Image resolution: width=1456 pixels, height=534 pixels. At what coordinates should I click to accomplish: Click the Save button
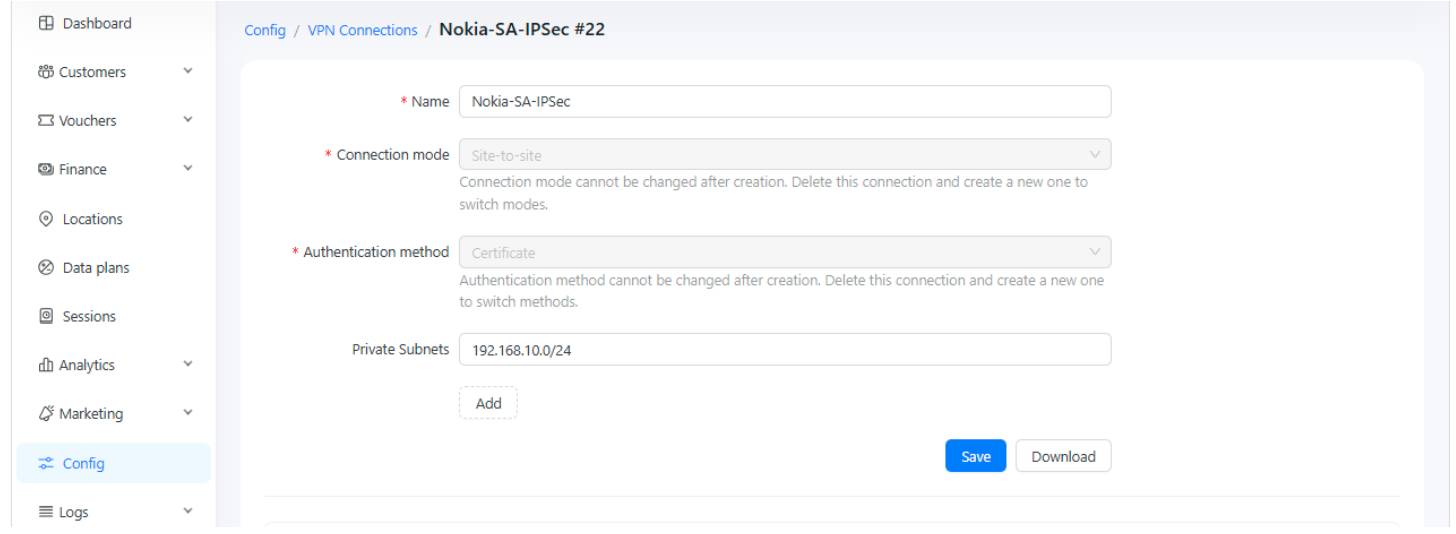(976, 456)
